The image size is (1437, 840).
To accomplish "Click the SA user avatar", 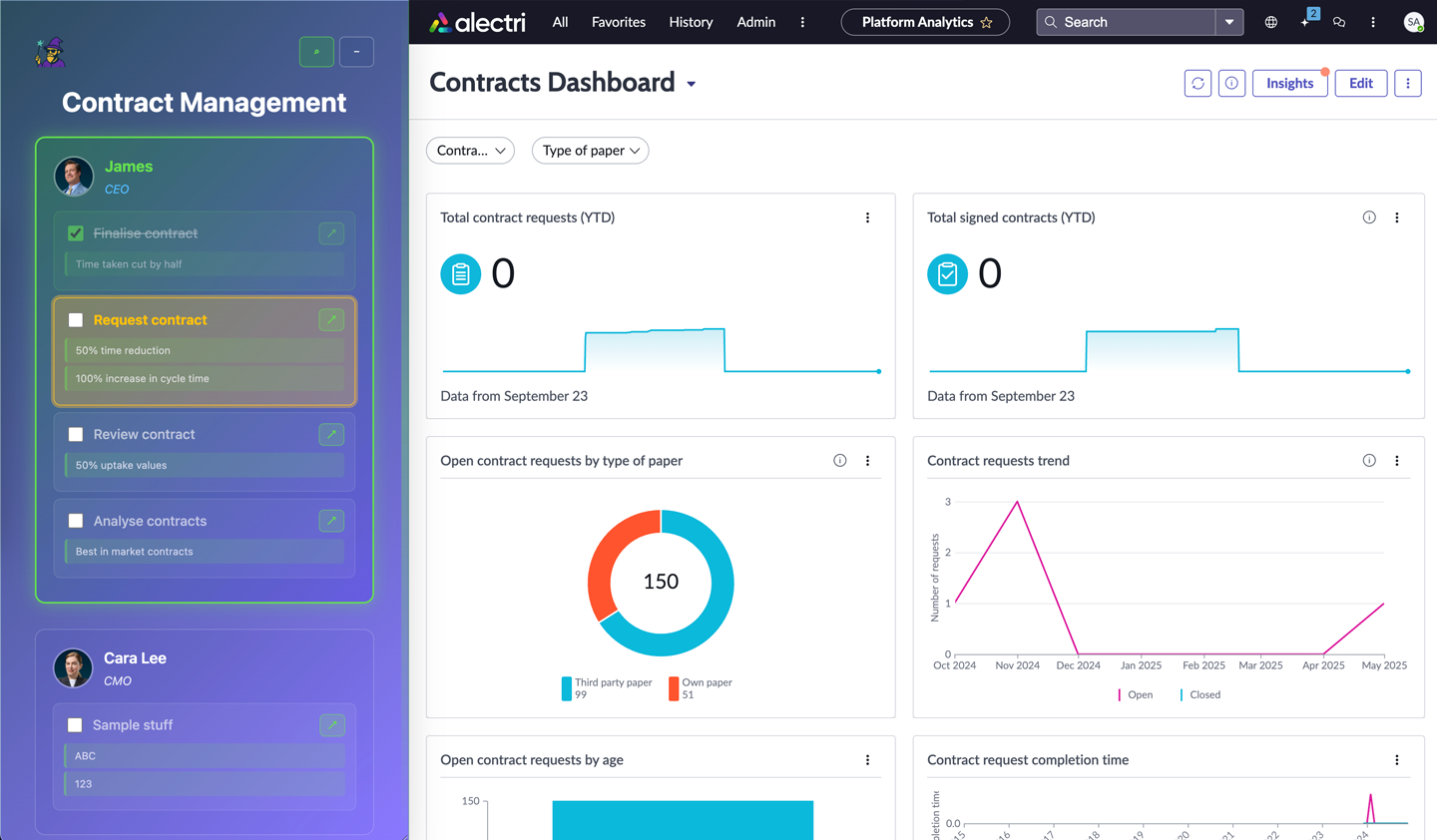I will pyautogui.click(x=1413, y=22).
